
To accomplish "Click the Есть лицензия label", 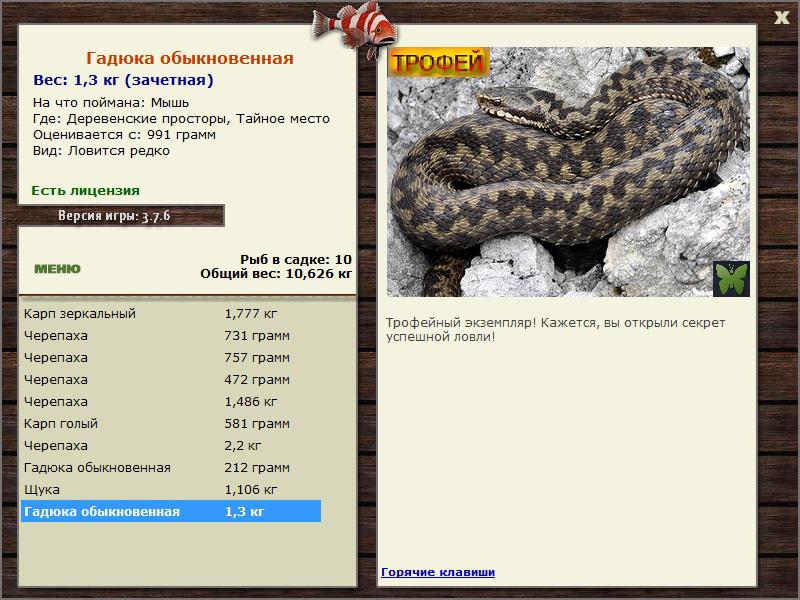I will 86,190.
